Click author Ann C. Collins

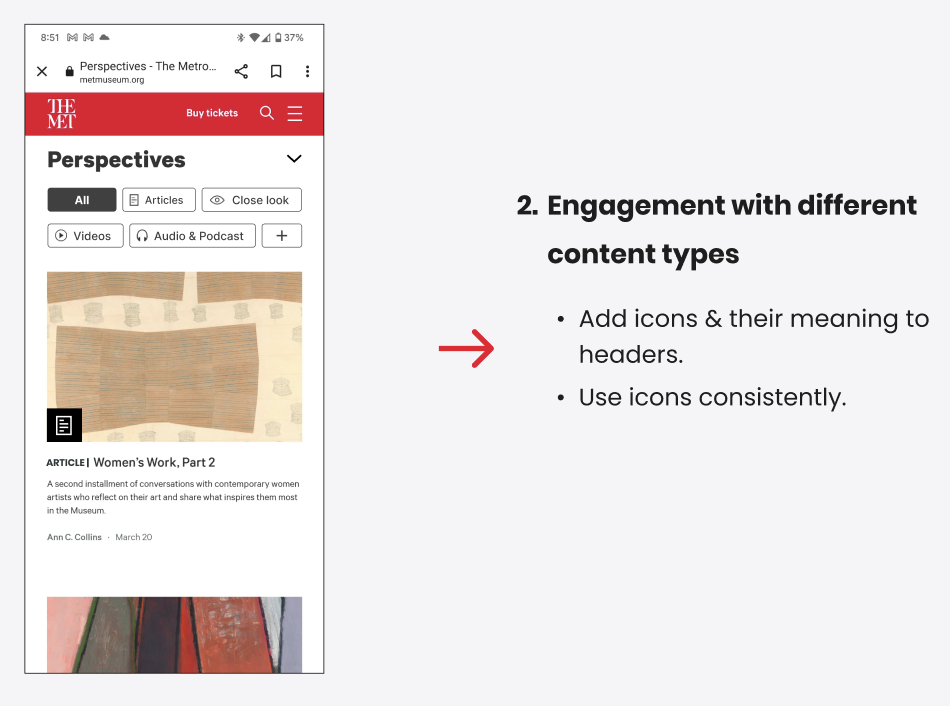pos(75,537)
